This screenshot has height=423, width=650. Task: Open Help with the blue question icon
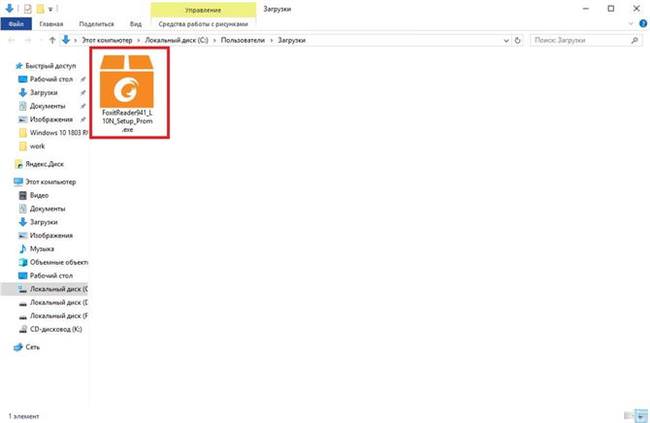click(x=643, y=24)
